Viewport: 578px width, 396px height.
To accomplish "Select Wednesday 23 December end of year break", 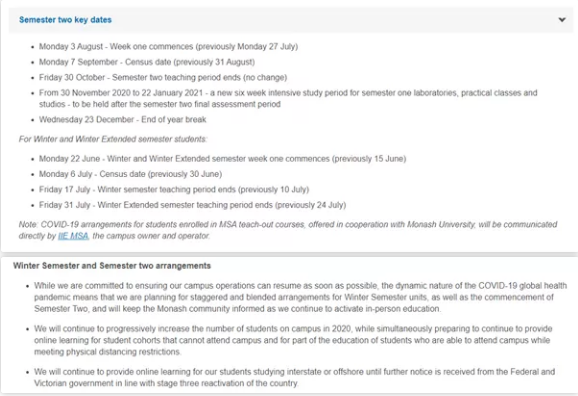I will pos(123,119).
